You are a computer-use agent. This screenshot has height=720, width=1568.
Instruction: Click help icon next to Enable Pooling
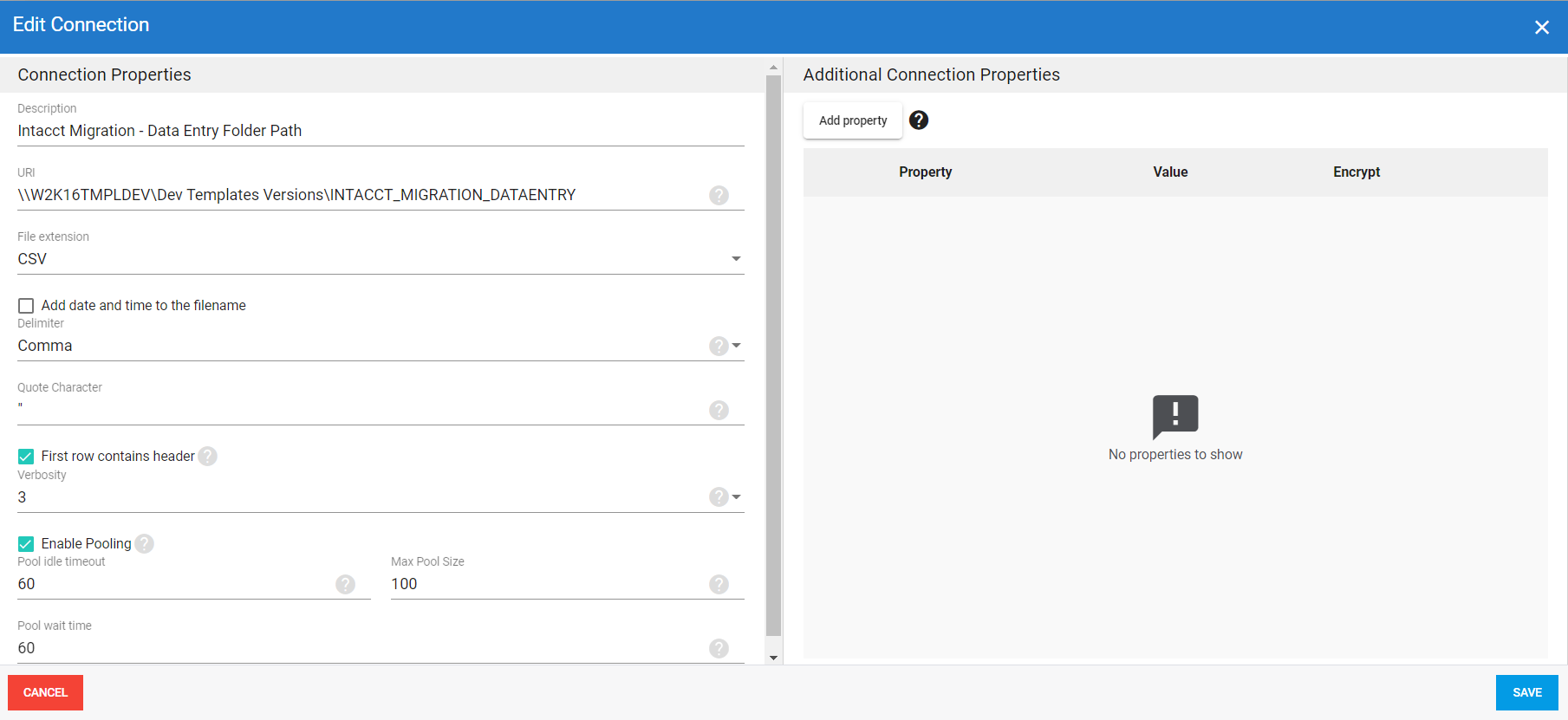(x=145, y=544)
